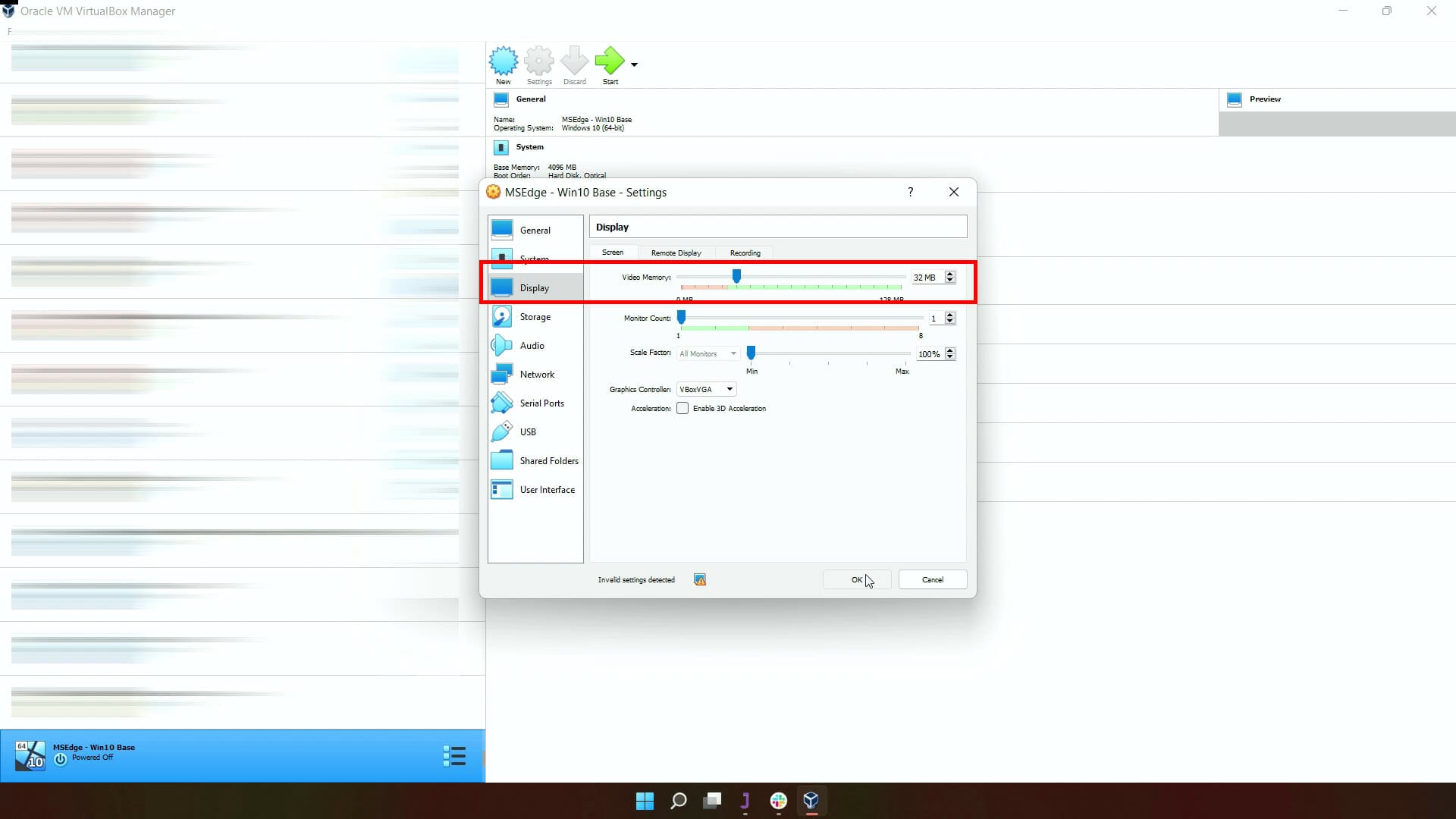Screen dimensions: 1456x819
Task: Switch to the Recording tab
Action: click(745, 253)
